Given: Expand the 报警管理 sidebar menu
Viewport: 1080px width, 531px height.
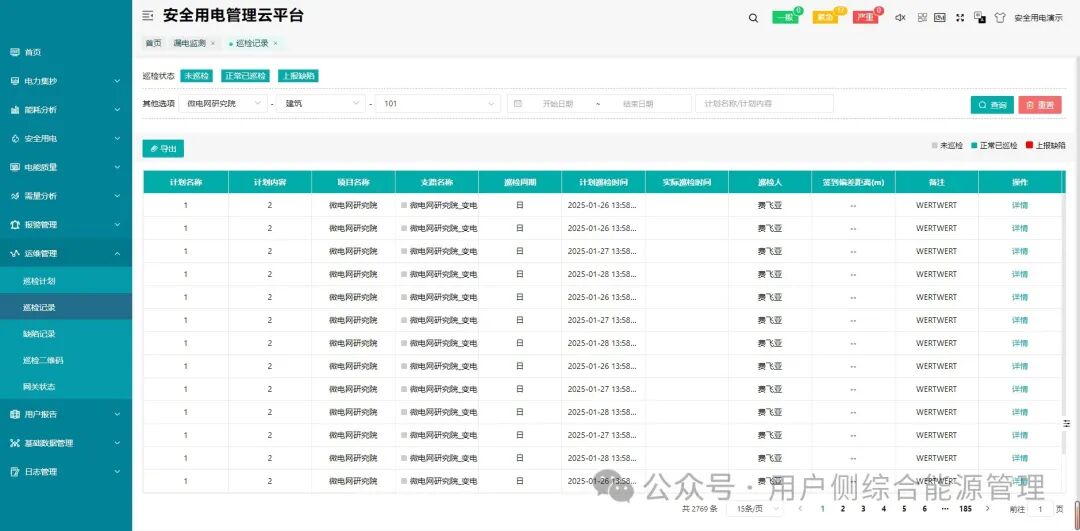Looking at the screenshot, I should [x=65, y=225].
